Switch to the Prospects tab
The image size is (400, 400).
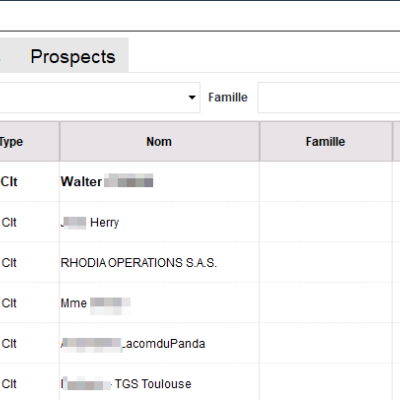73,56
